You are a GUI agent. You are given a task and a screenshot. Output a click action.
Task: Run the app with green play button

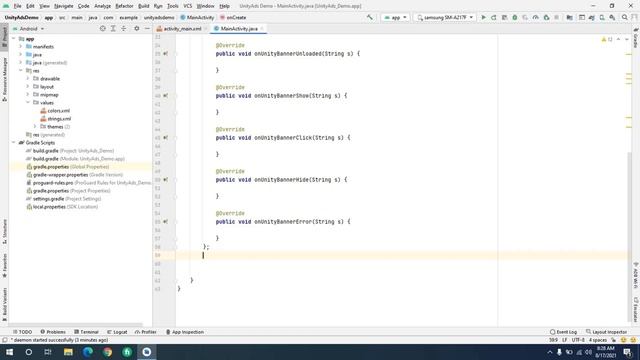coord(484,18)
